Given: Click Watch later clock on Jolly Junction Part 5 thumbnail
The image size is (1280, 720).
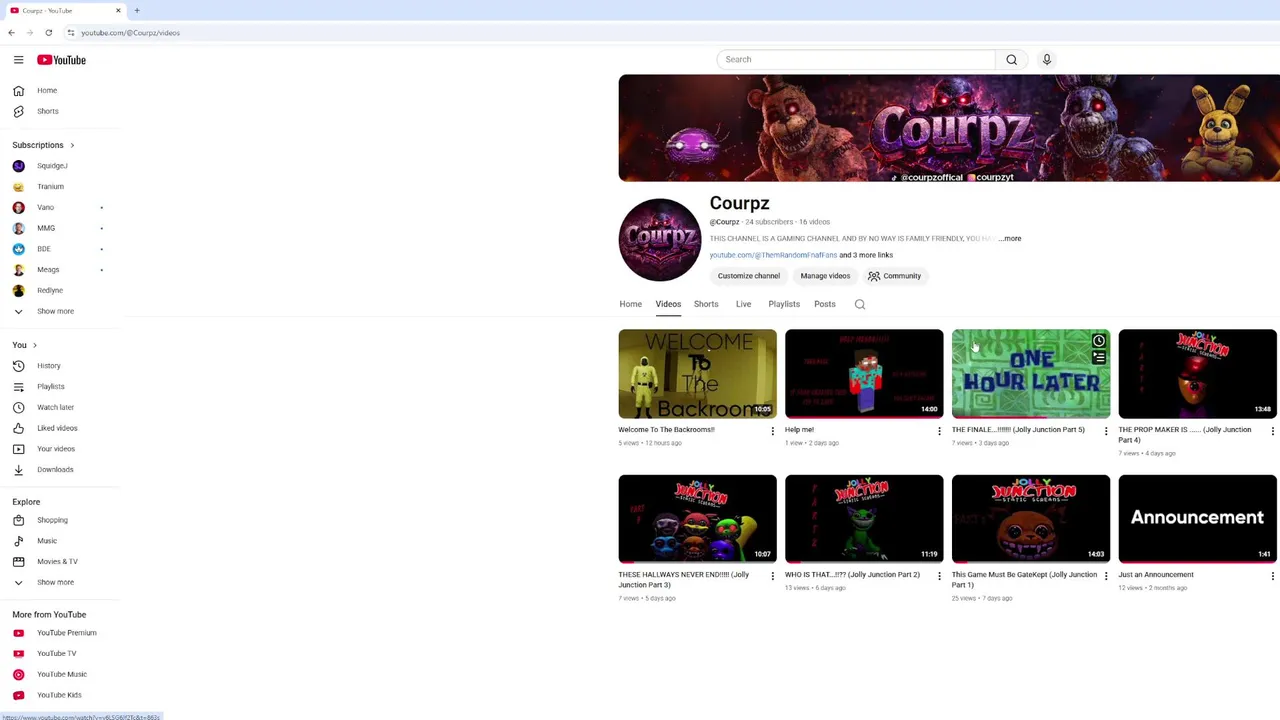Looking at the screenshot, I should click(x=1099, y=341).
